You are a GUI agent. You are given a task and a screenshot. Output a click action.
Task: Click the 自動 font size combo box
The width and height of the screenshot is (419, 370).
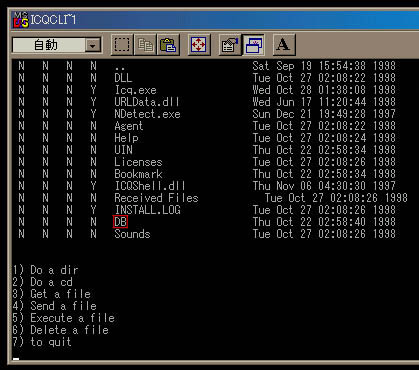point(57,45)
